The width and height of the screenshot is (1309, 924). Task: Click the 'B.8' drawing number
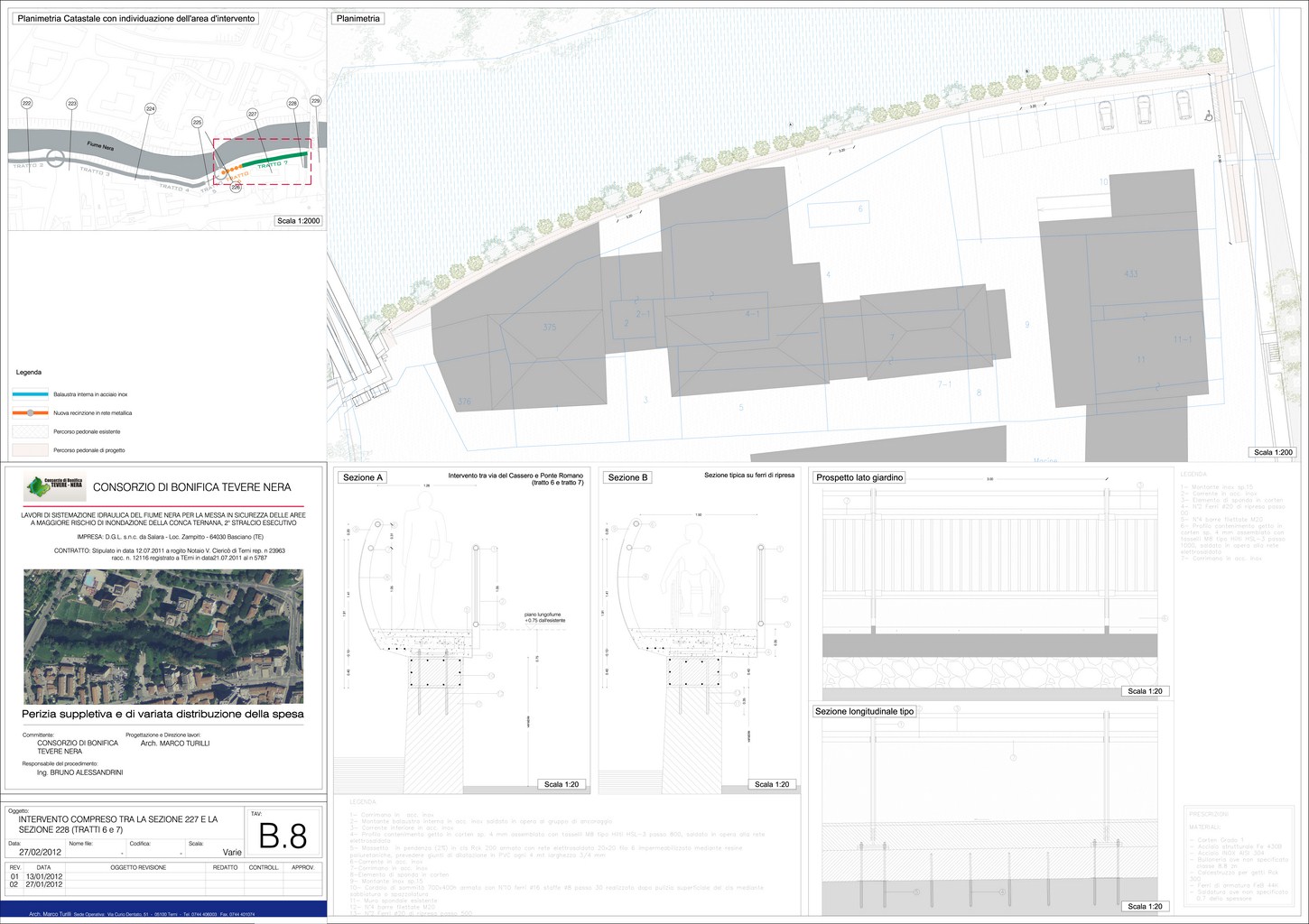pyautogui.click(x=283, y=836)
